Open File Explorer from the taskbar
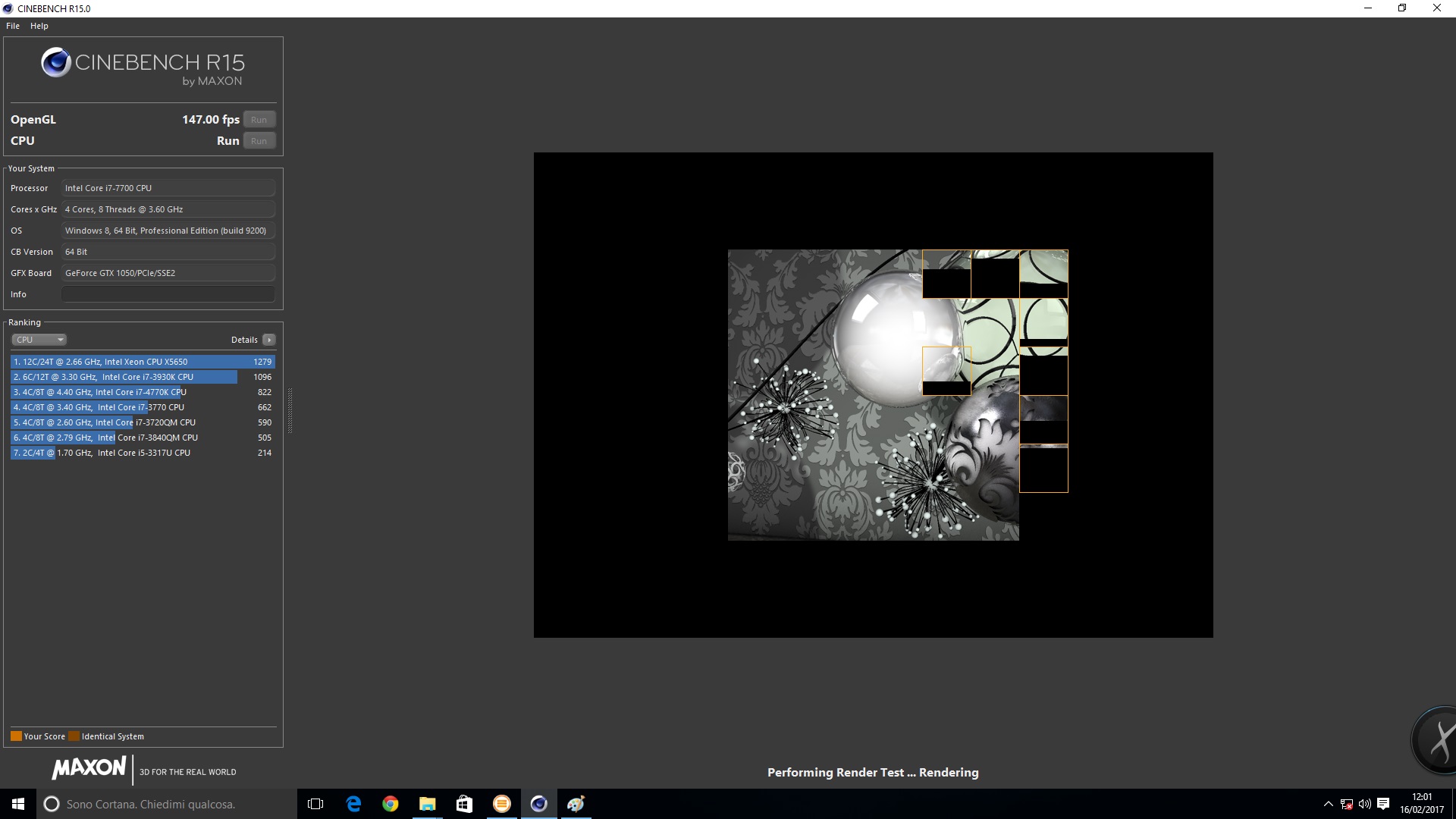Screen dimensions: 1456x819 pos(428,804)
